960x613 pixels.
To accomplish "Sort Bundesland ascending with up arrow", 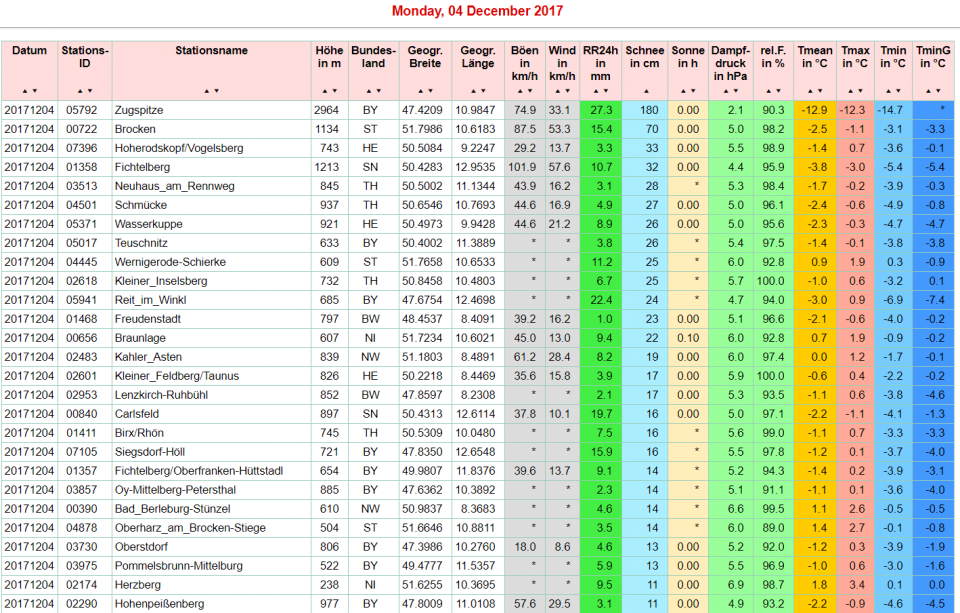I will pos(369,91).
